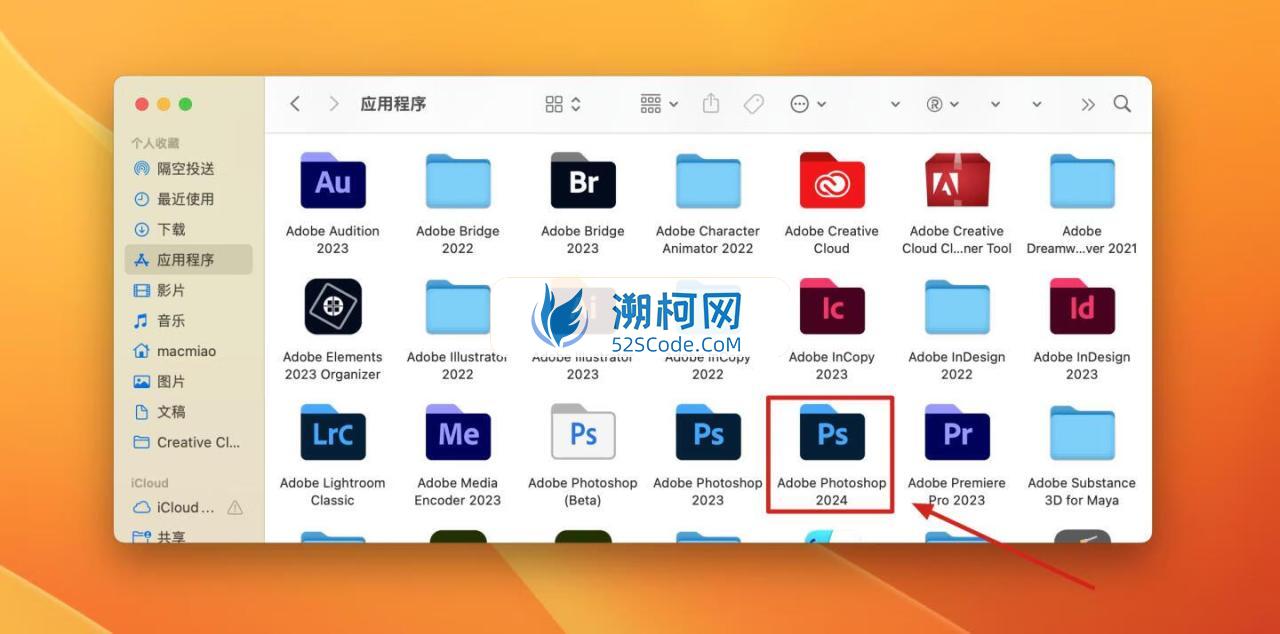Open the Adobe Bridge 2022 folder

(x=457, y=181)
